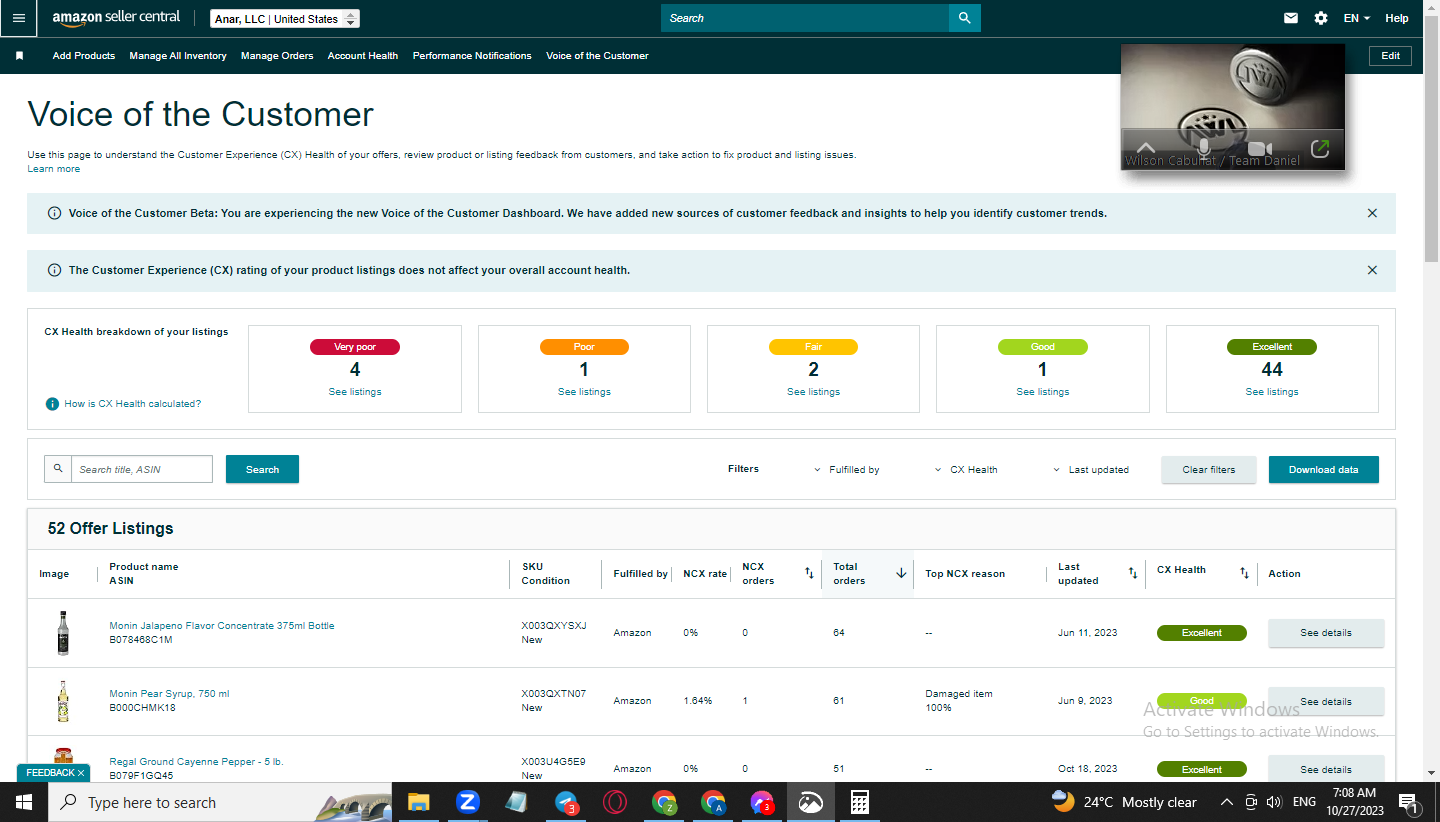Mute microphone in the Zoom video overlay
The height and width of the screenshot is (822, 1440).
(1204, 148)
